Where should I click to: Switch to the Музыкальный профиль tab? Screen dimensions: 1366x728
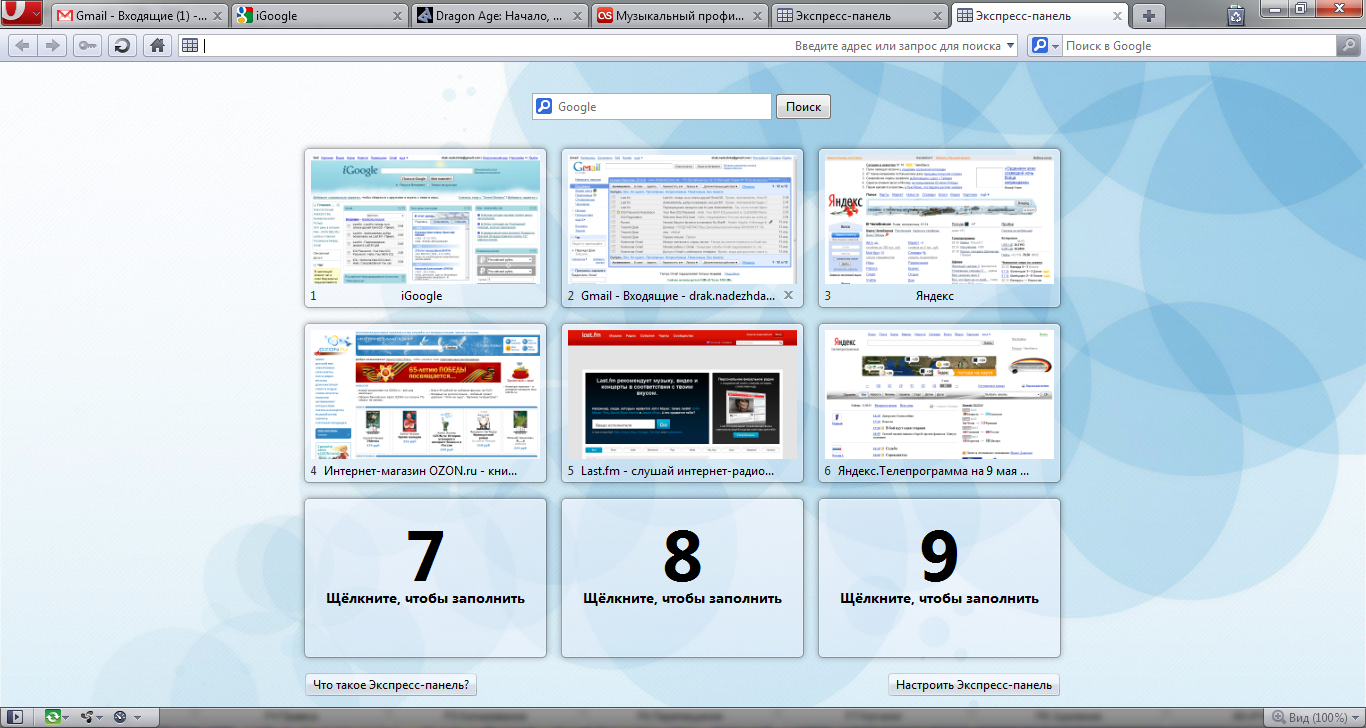[x=678, y=16]
